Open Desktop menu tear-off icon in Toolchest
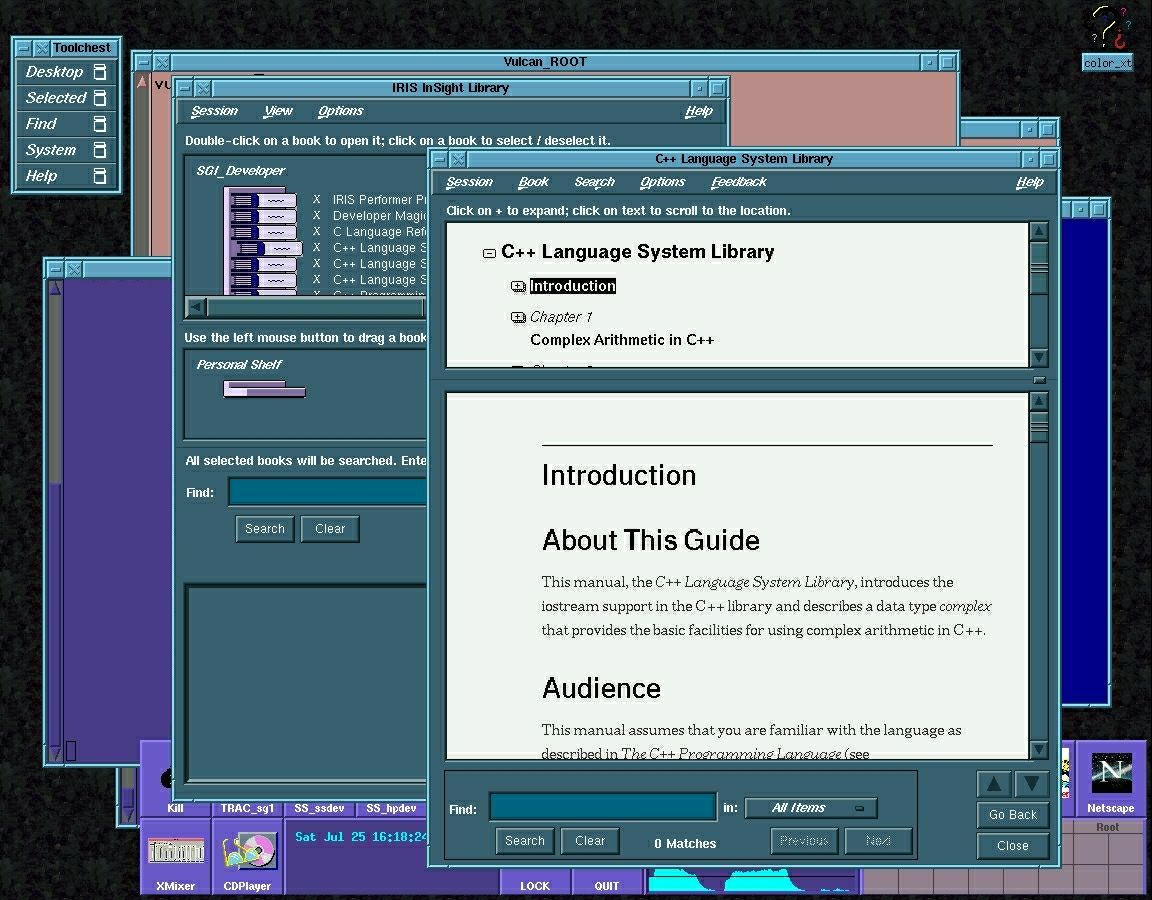The width and height of the screenshot is (1152, 900). pos(100,72)
